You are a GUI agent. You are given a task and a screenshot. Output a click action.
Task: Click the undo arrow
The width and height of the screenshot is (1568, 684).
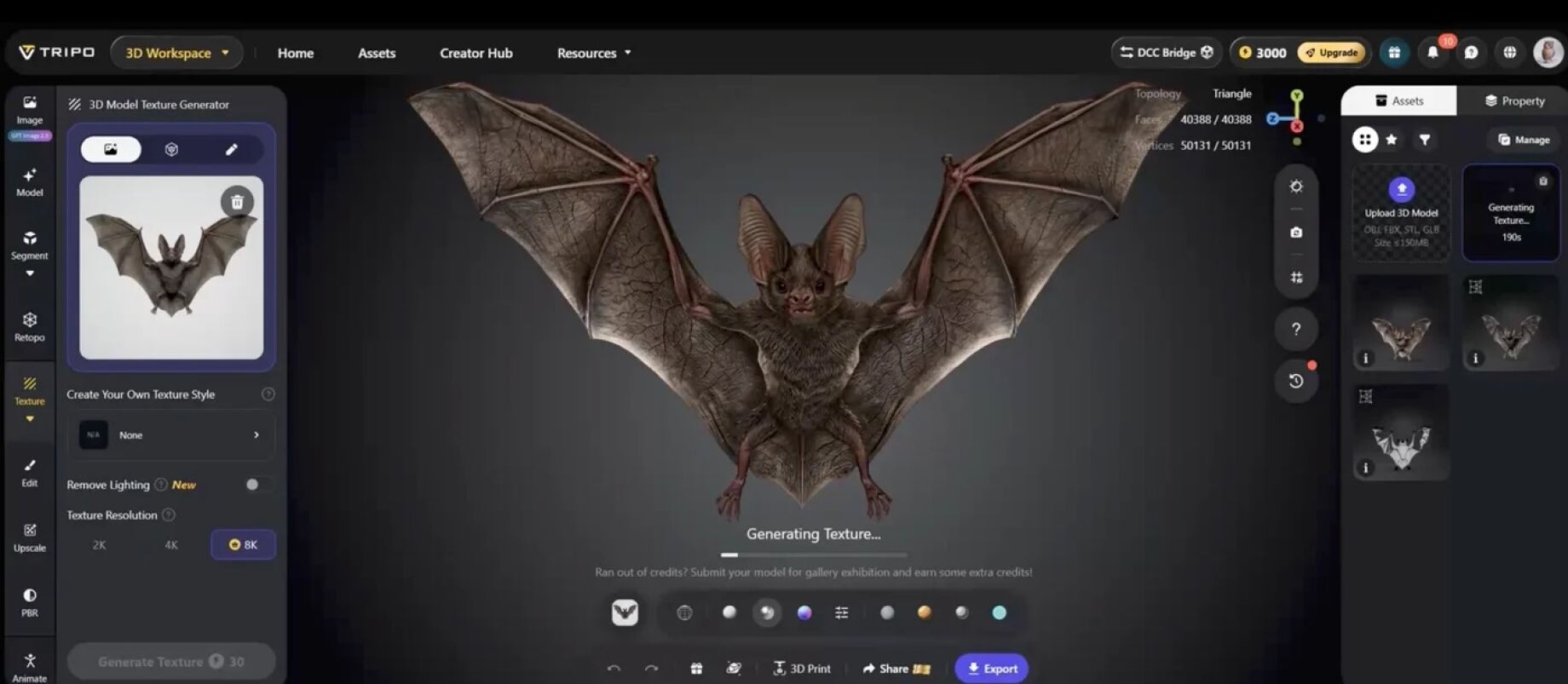coord(614,669)
